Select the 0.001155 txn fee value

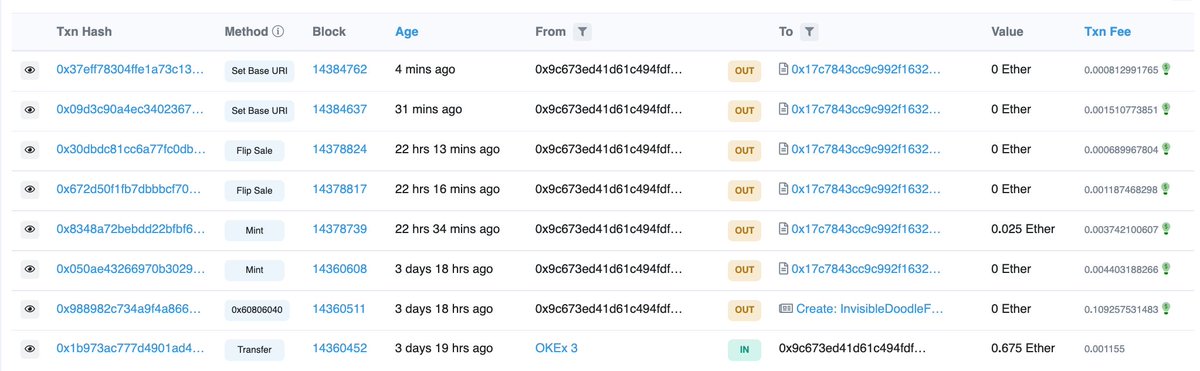click(1104, 350)
